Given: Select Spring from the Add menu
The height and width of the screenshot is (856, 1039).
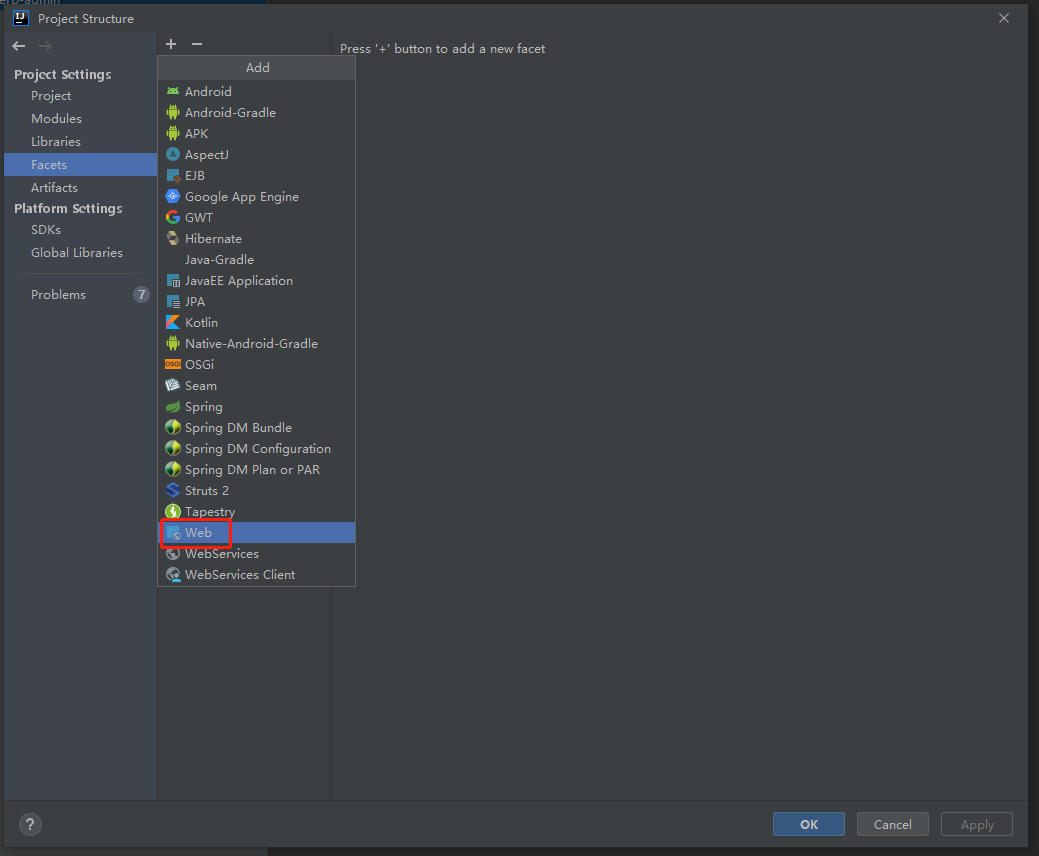Looking at the screenshot, I should coord(256,407).
